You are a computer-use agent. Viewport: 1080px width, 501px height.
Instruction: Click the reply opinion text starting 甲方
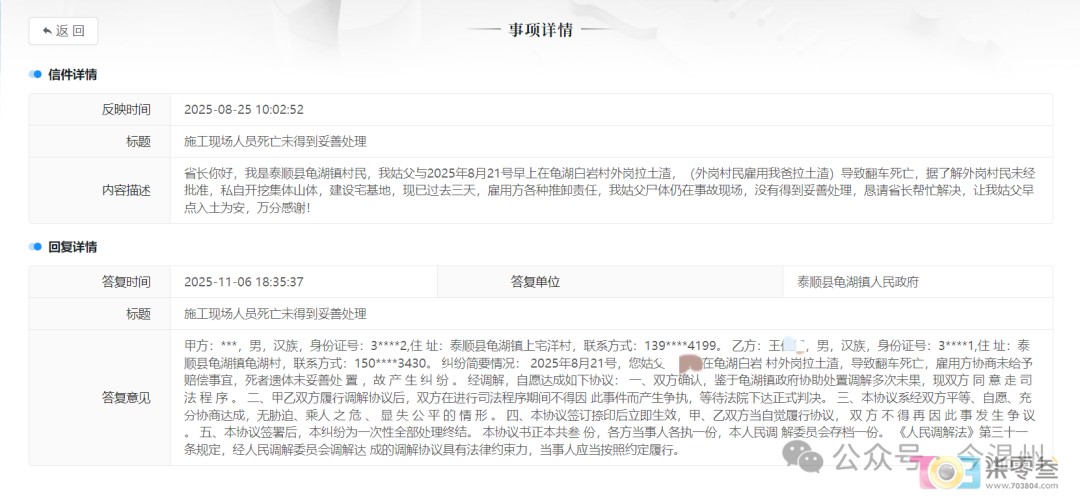(610, 397)
